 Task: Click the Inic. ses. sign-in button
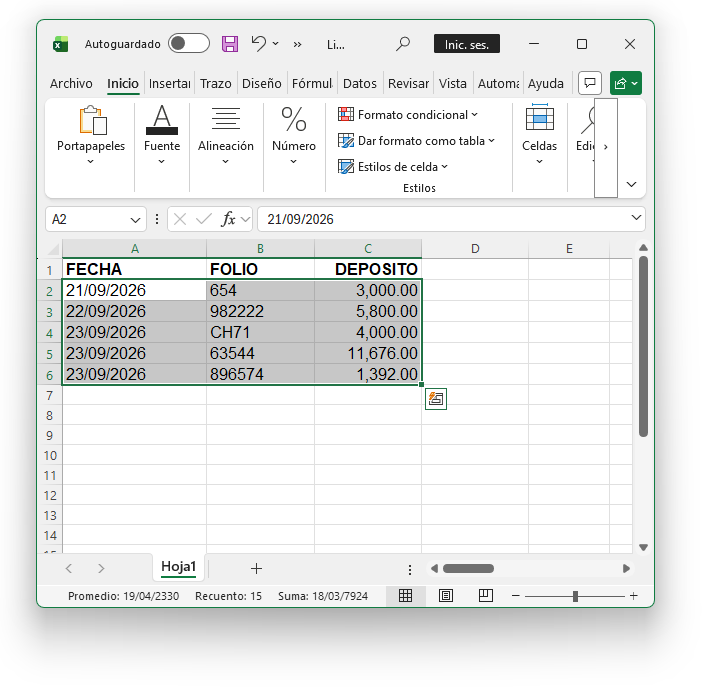click(x=467, y=44)
